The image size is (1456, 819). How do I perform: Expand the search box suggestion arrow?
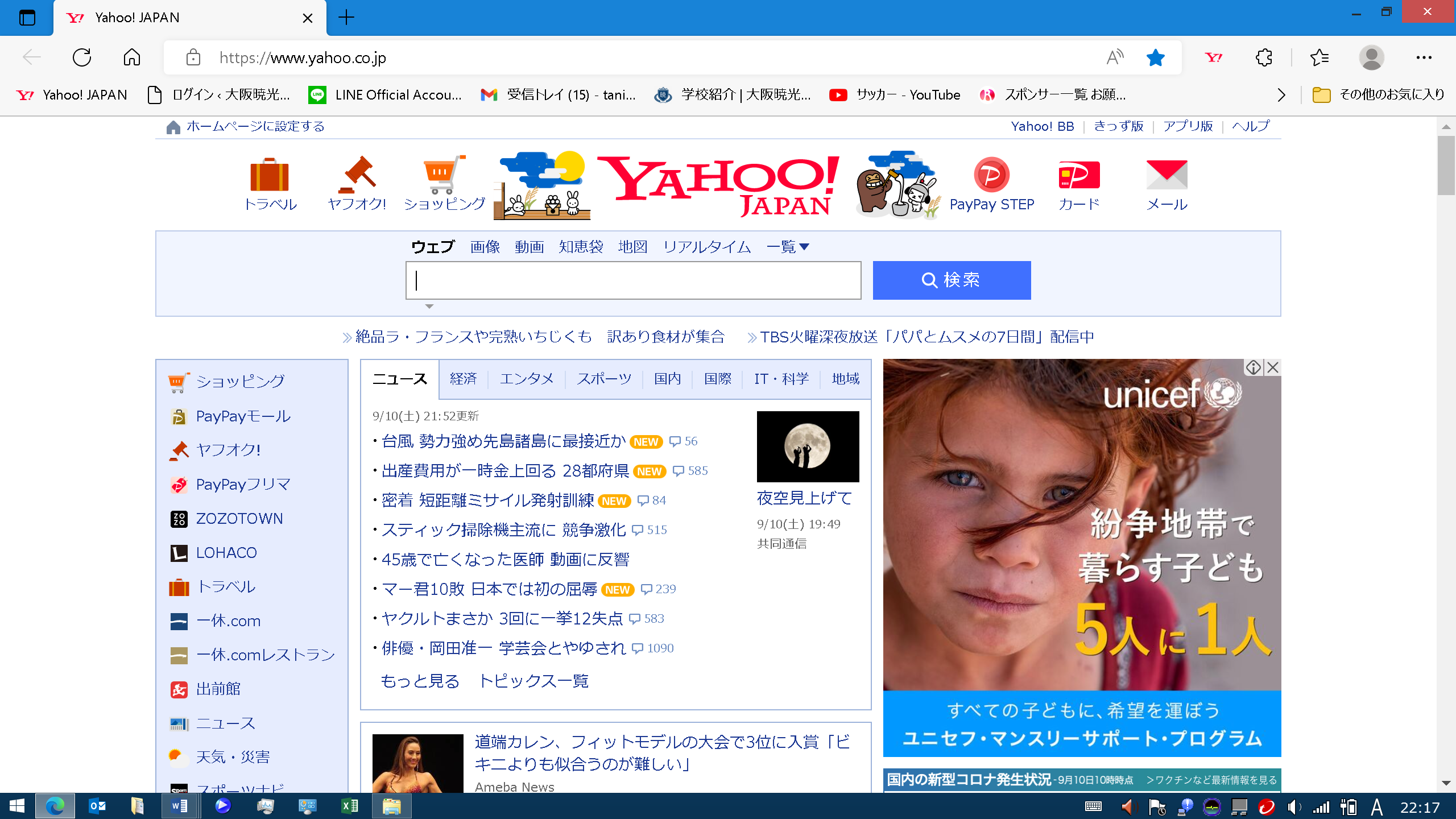(429, 307)
